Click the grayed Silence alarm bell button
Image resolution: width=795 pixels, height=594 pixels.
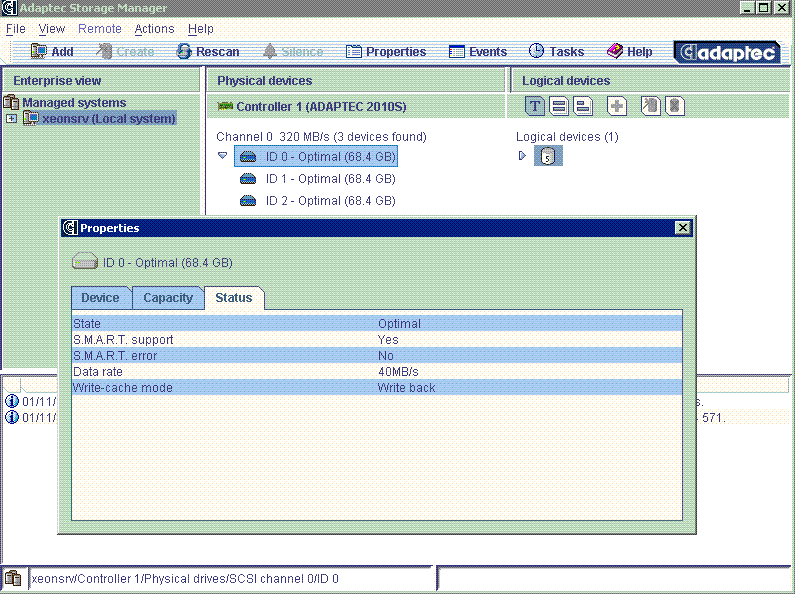click(293, 52)
